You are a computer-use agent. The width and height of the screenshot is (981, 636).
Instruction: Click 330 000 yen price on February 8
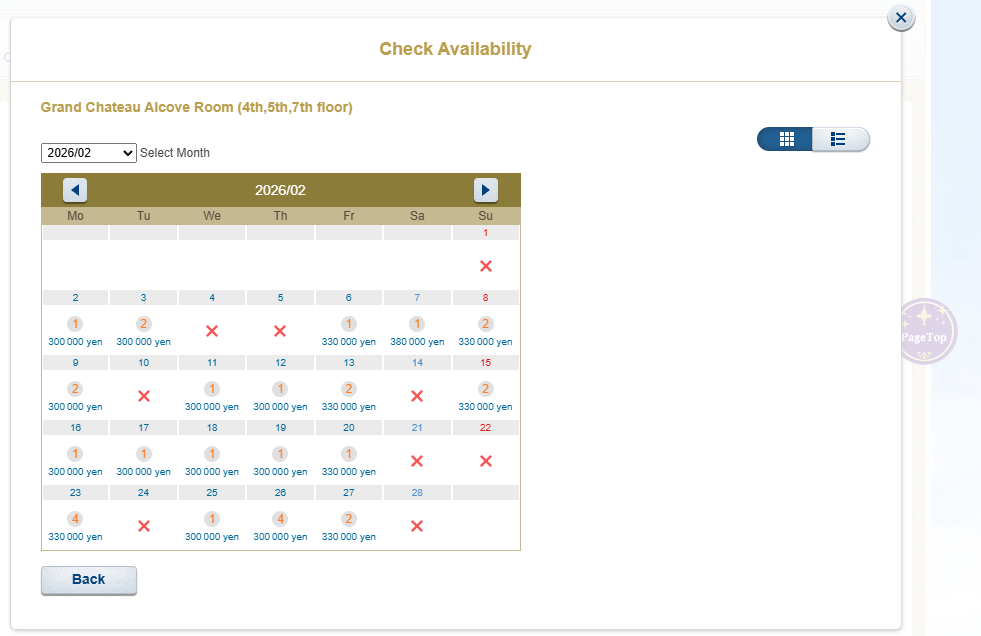pos(485,342)
